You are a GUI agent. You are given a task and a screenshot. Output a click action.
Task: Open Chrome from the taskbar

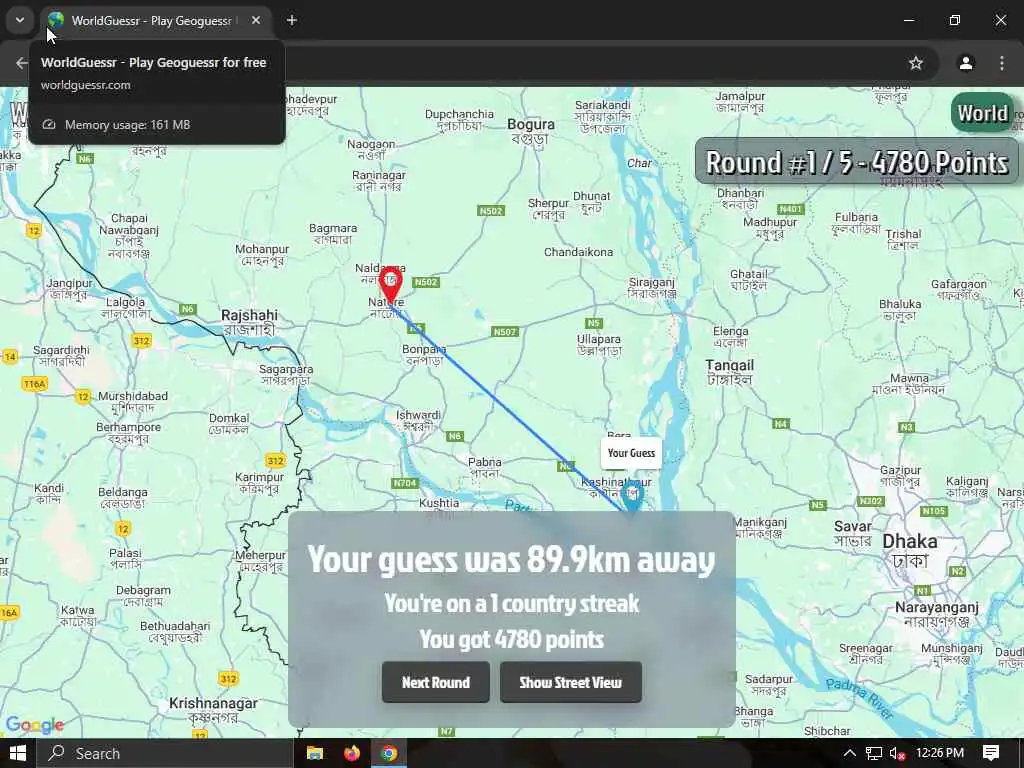tap(389, 753)
